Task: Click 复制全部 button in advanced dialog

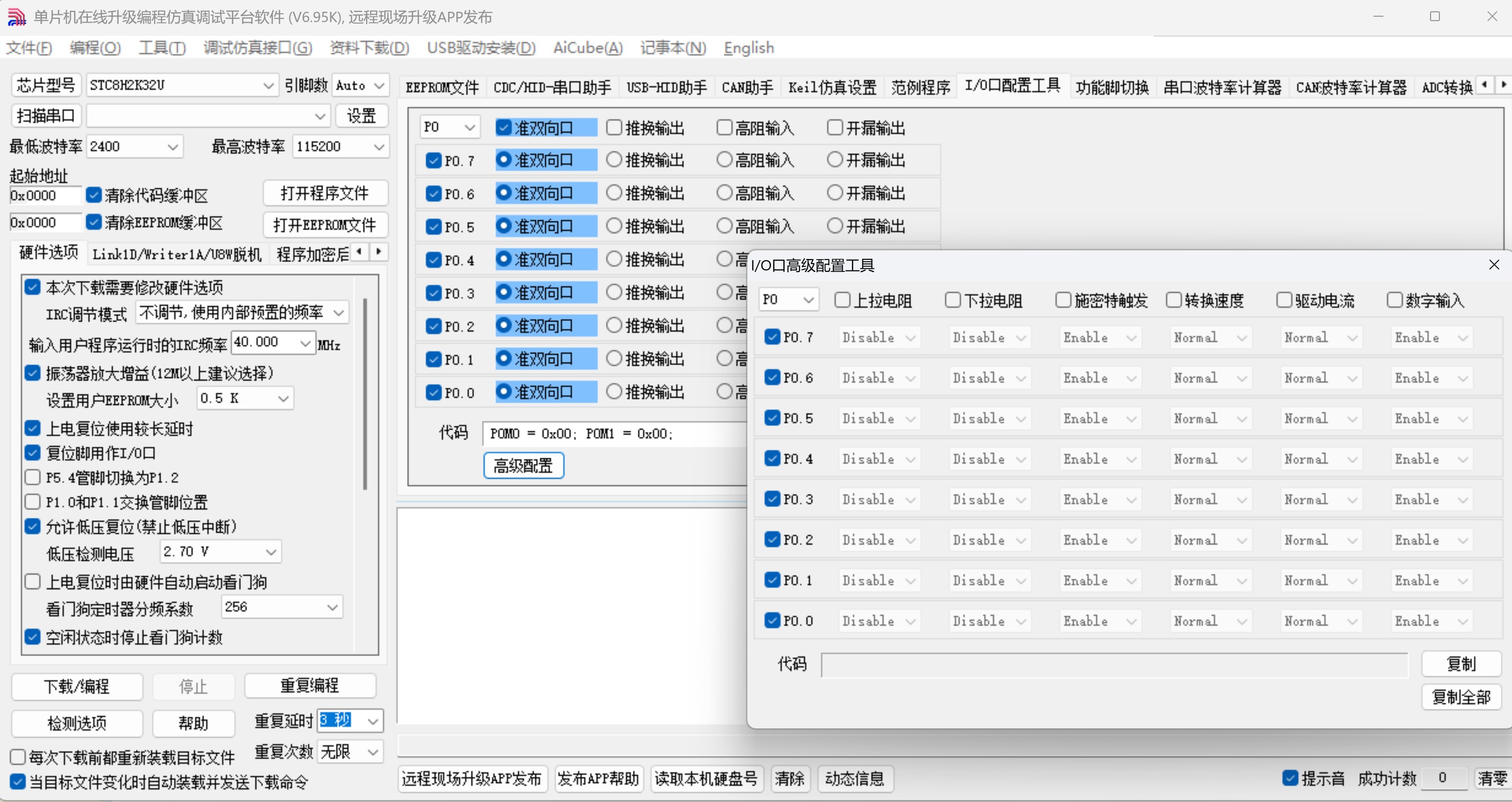Action: click(1461, 697)
